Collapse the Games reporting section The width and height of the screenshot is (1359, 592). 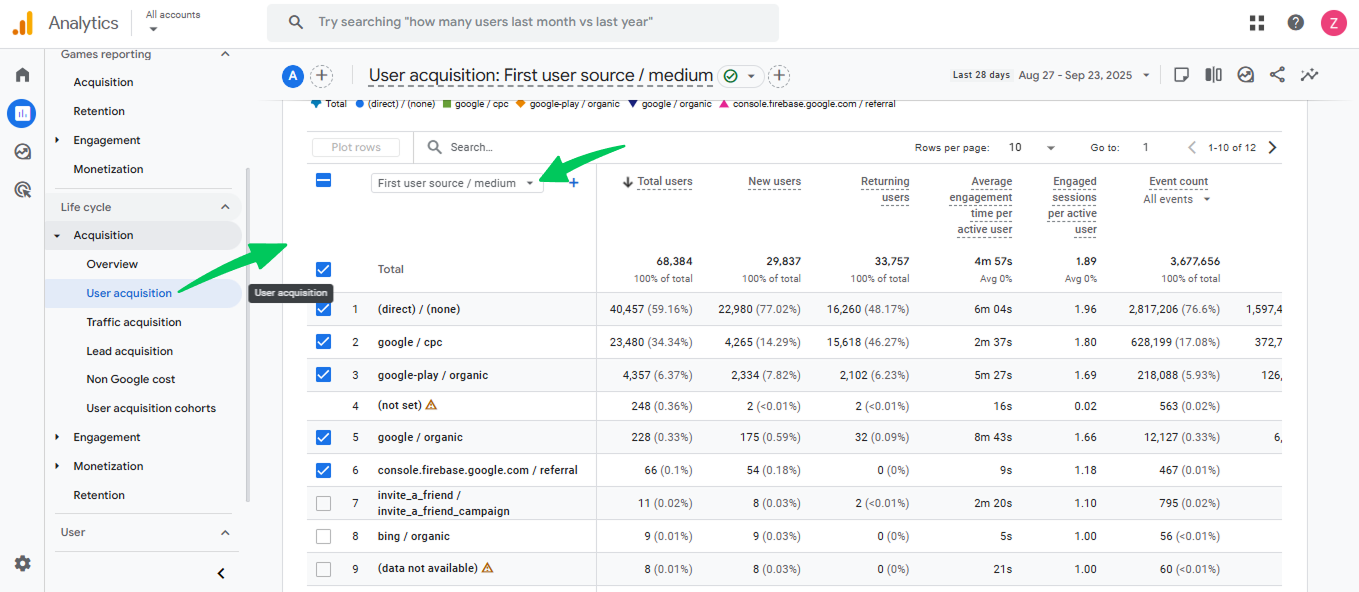225,54
